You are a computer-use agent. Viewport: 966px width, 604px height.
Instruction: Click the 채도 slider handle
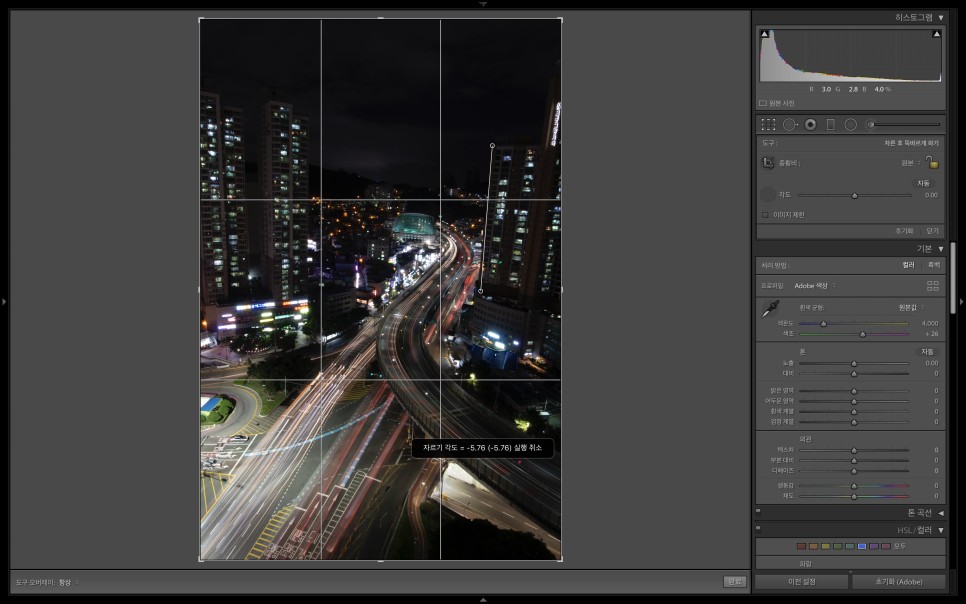(854, 496)
